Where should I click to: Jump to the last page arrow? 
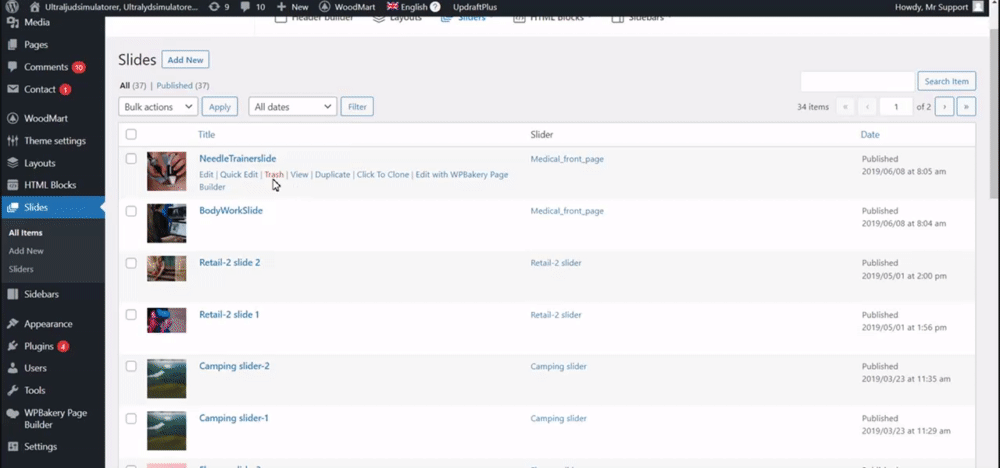point(966,106)
